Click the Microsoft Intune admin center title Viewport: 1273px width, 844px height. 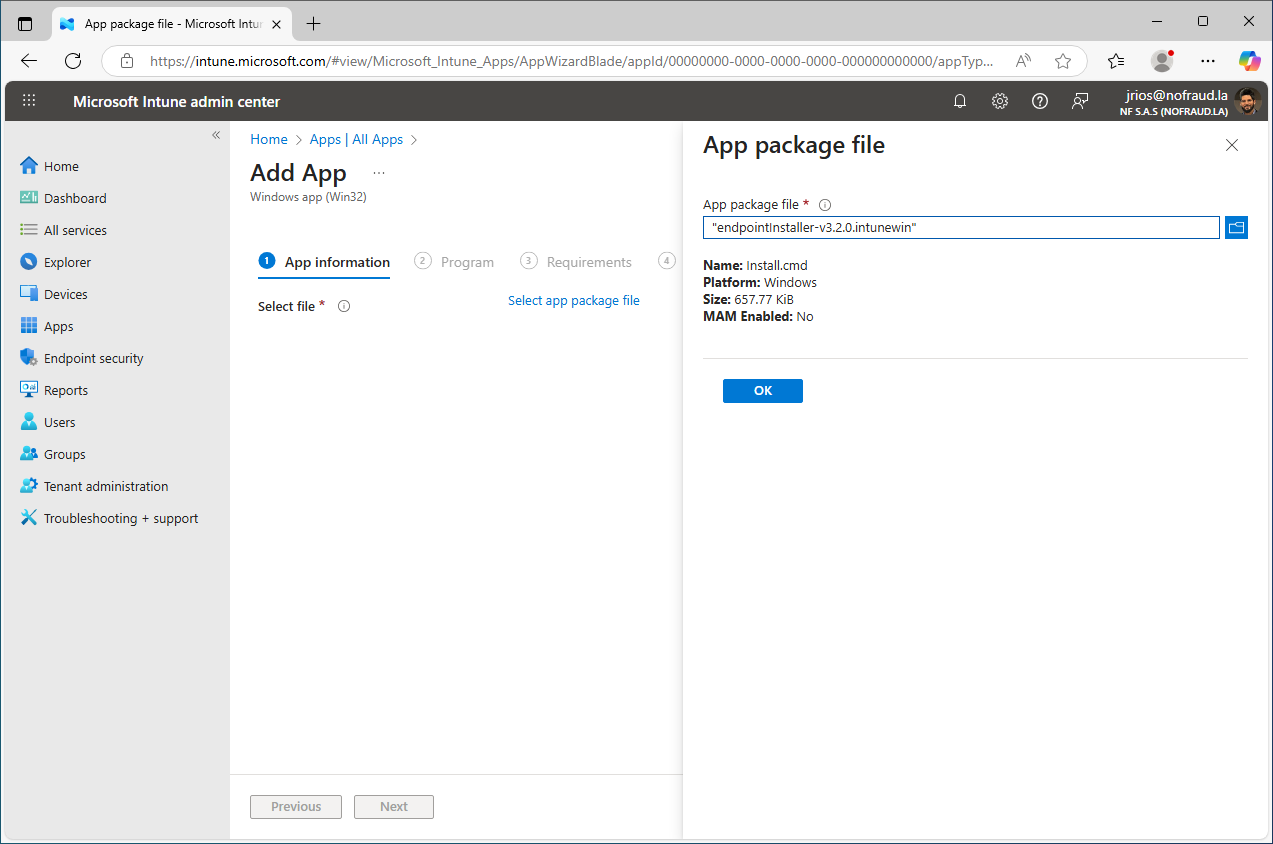pyautogui.click(x=177, y=101)
